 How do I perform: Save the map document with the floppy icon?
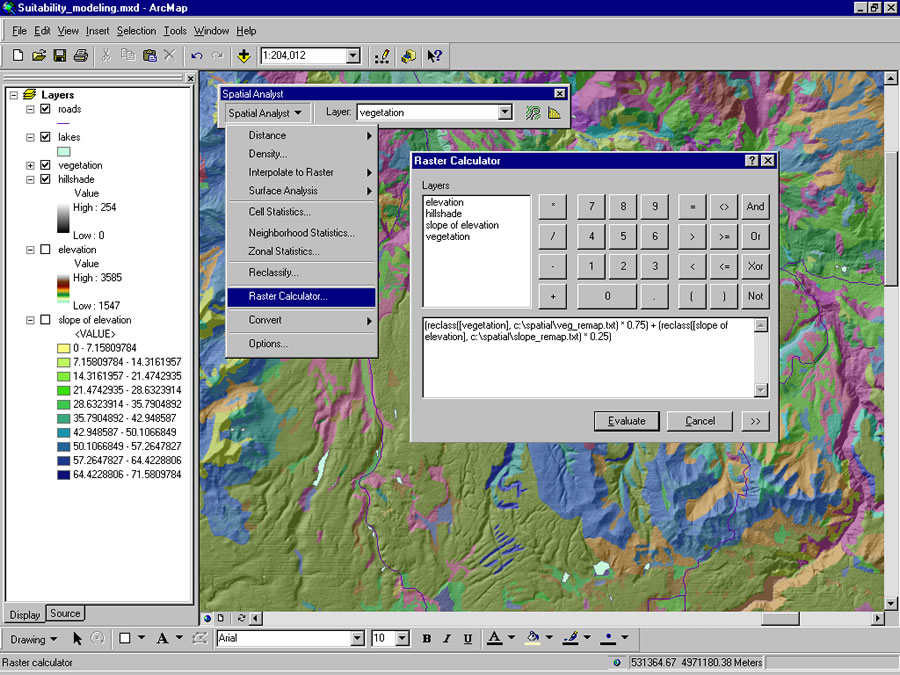point(60,56)
